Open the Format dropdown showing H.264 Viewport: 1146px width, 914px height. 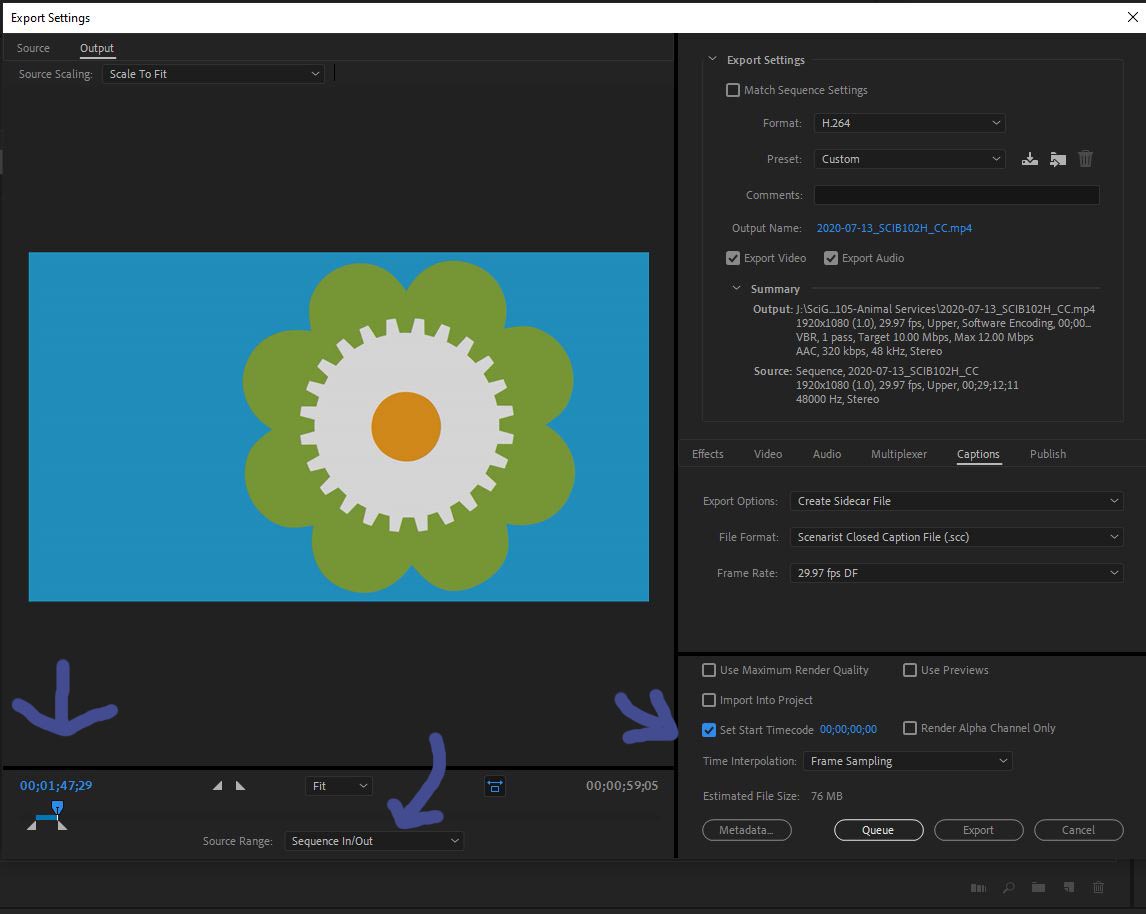pyautogui.click(x=908, y=122)
